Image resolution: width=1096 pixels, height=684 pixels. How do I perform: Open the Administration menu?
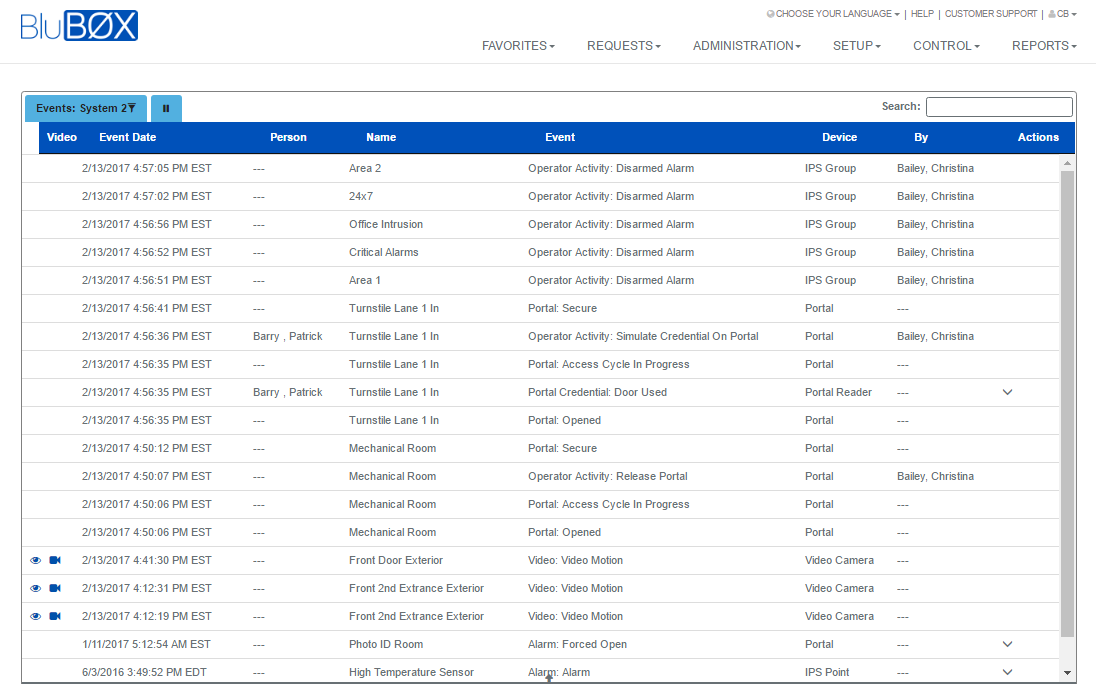tap(746, 46)
